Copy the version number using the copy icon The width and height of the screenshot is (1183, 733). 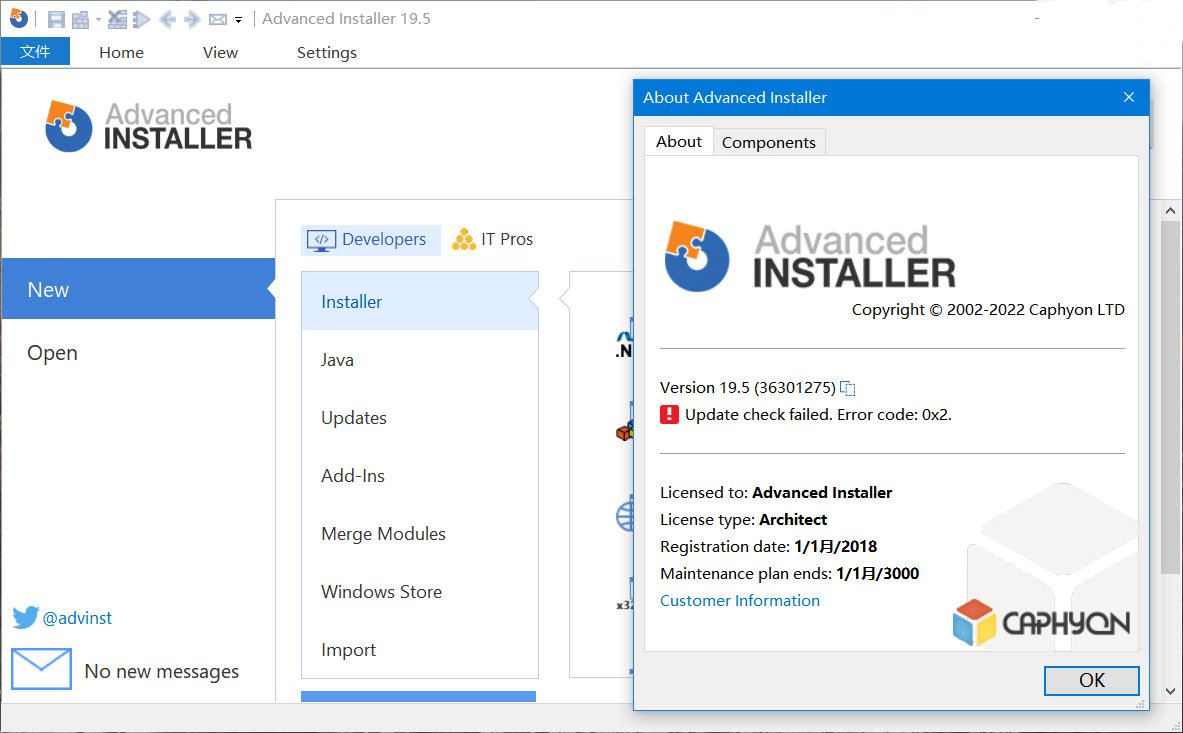(x=847, y=388)
